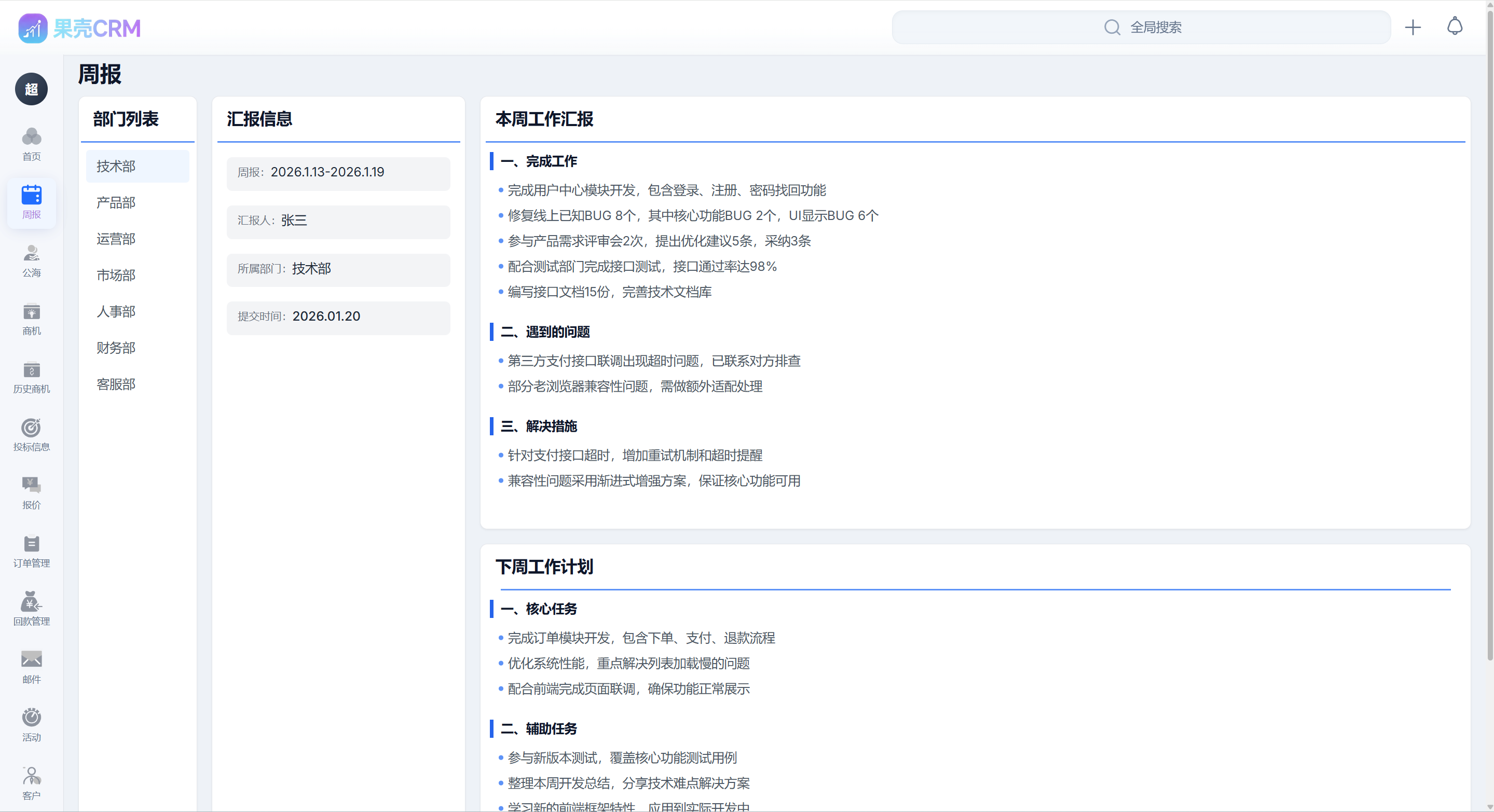Open the 订单管理 order management icon

[31, 551]
